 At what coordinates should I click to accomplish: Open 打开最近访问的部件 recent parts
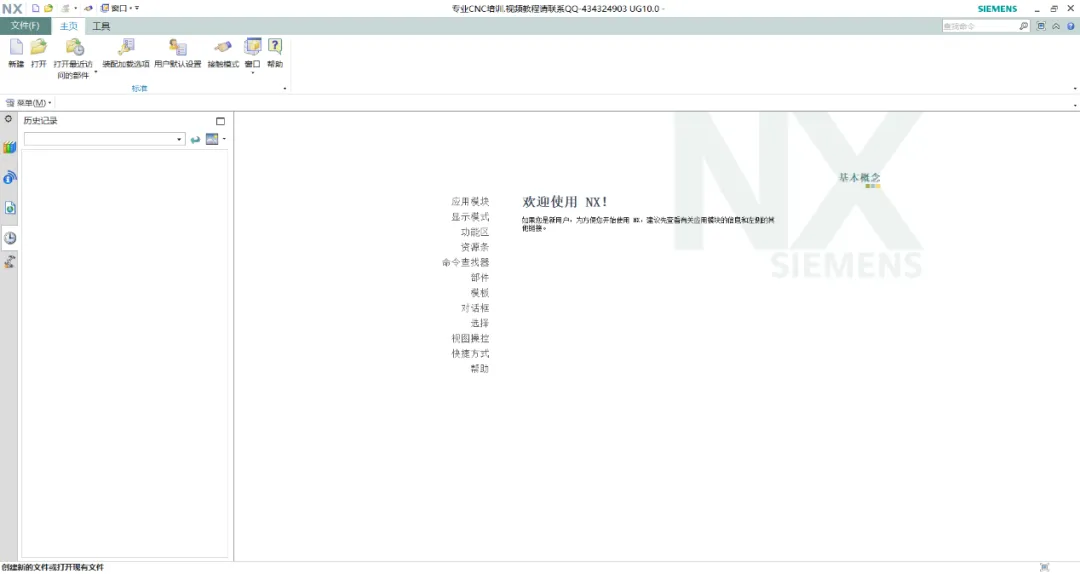(x=74, y=55)
